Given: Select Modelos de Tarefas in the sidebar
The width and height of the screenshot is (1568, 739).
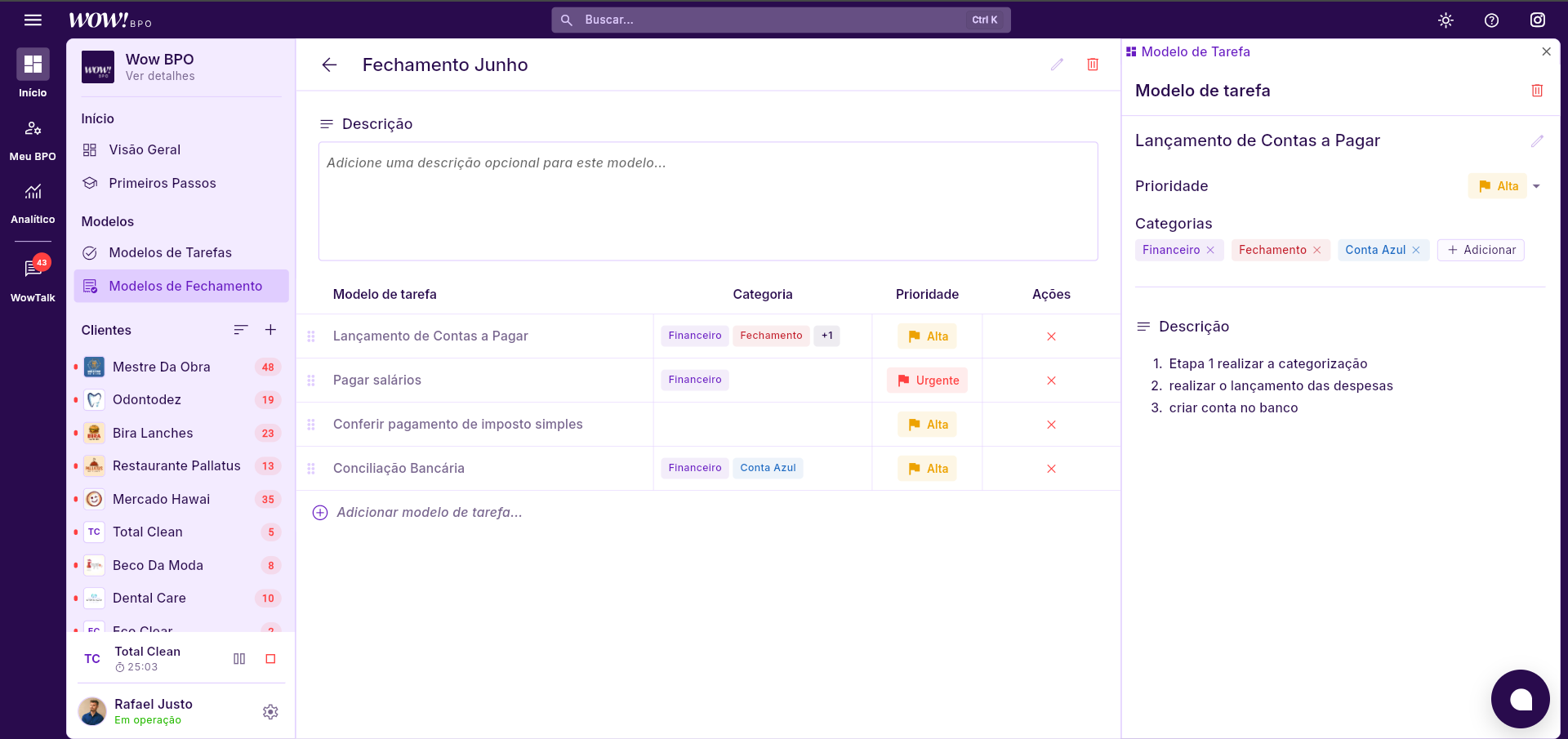Looking at the screenshot, I should [170, 253].
